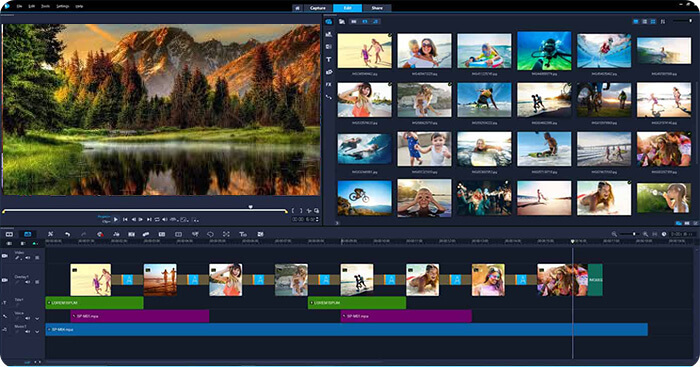Screen dimensions: 700x367
Task: Expand the Music1 track options
Action: (x=37, y=332)
